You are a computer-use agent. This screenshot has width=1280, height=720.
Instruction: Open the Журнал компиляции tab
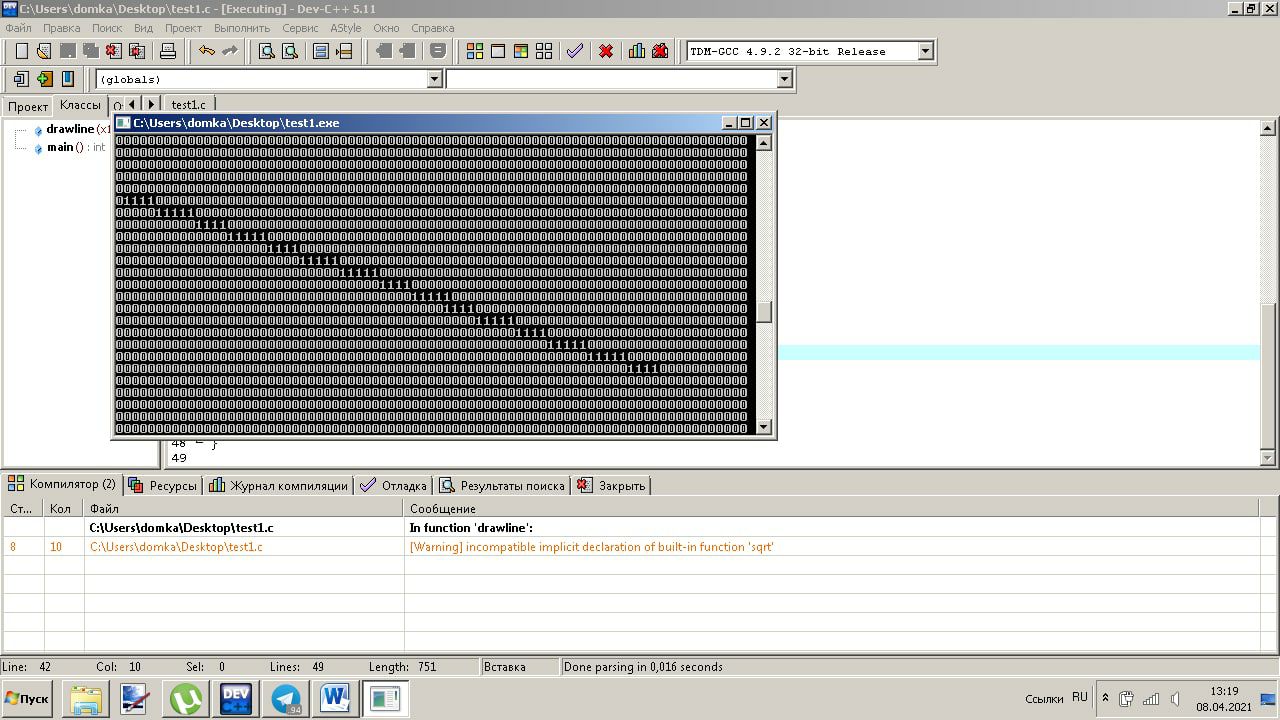(278, 485)
